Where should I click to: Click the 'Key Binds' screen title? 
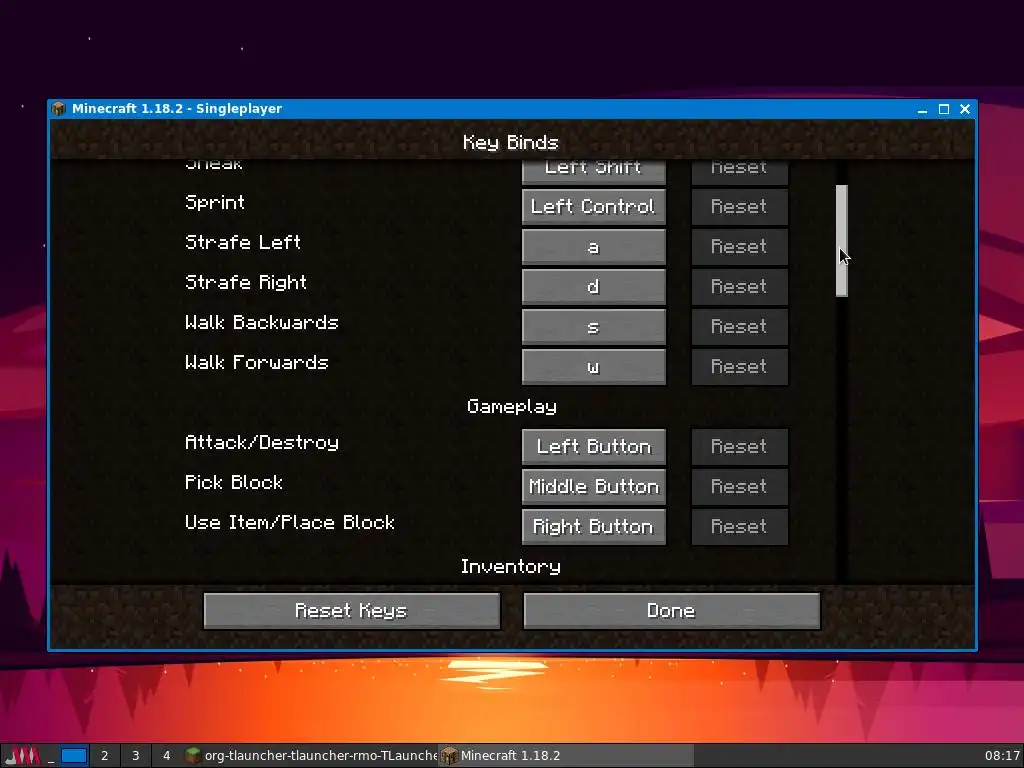coord(511,143)
